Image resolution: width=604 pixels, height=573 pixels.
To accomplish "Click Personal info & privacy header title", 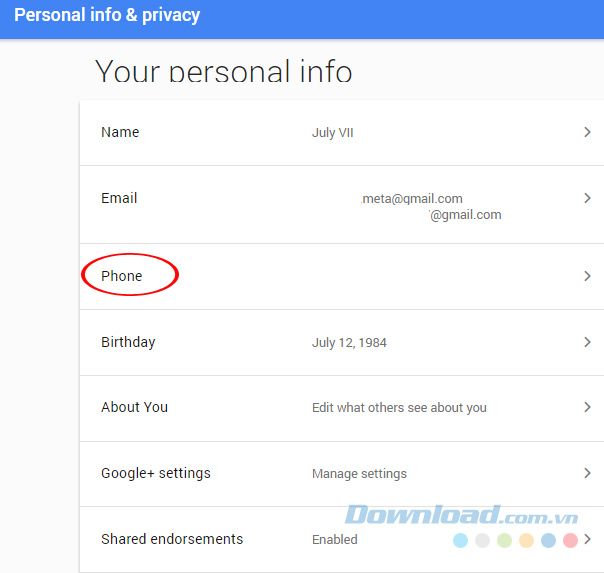I will tap(107, 15).
